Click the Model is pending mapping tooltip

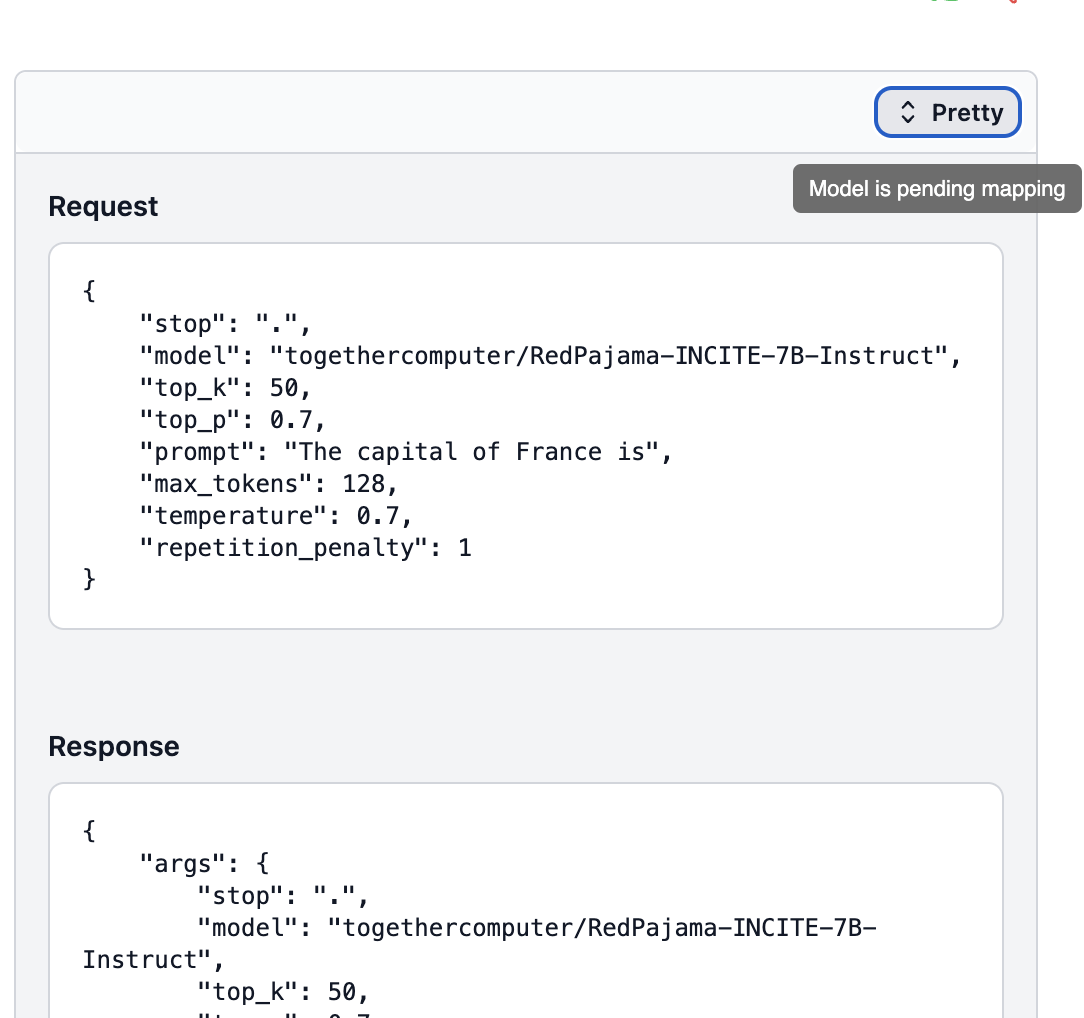pos(936,188)
